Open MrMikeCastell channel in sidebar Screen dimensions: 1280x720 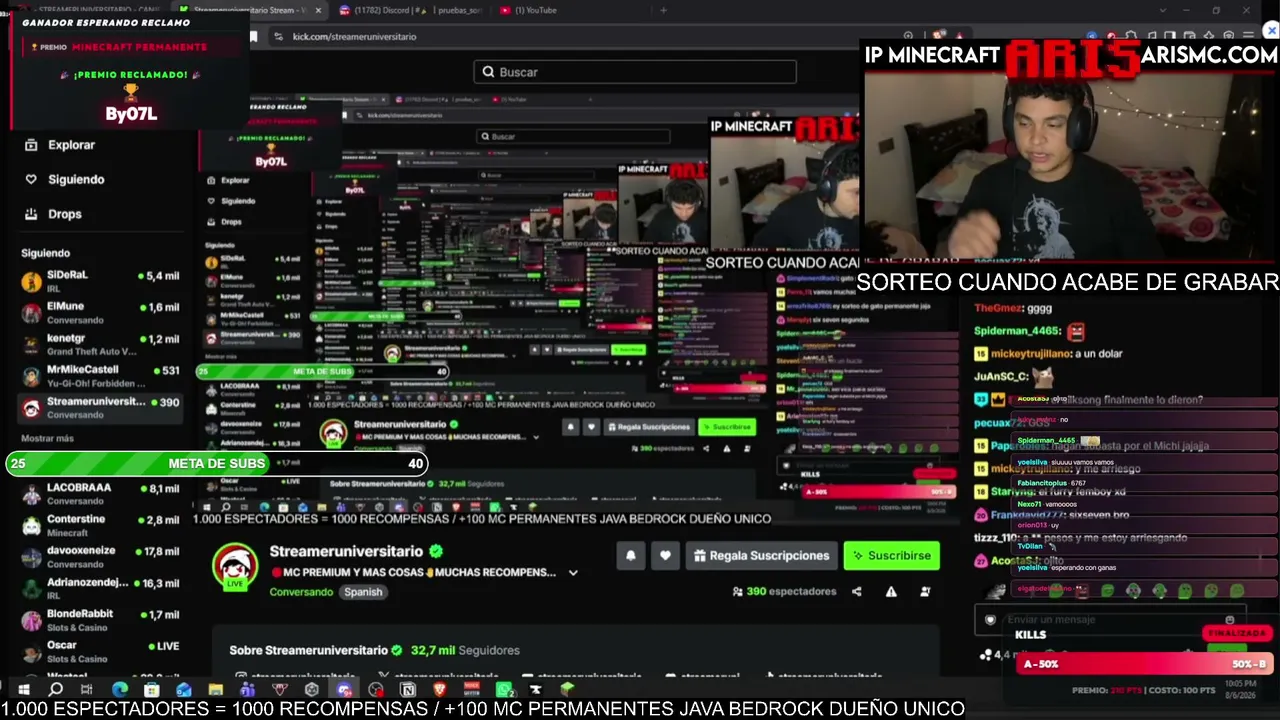[100, 376]
